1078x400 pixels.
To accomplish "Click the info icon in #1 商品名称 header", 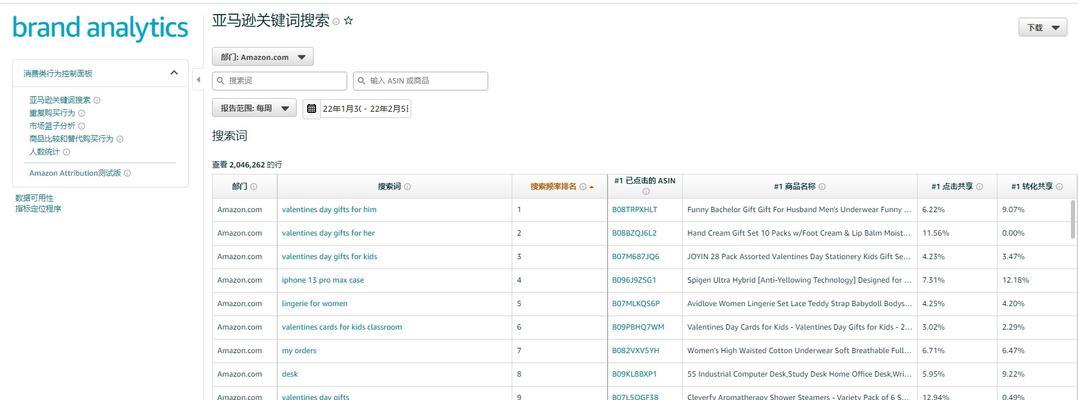I will pos(822,187).
